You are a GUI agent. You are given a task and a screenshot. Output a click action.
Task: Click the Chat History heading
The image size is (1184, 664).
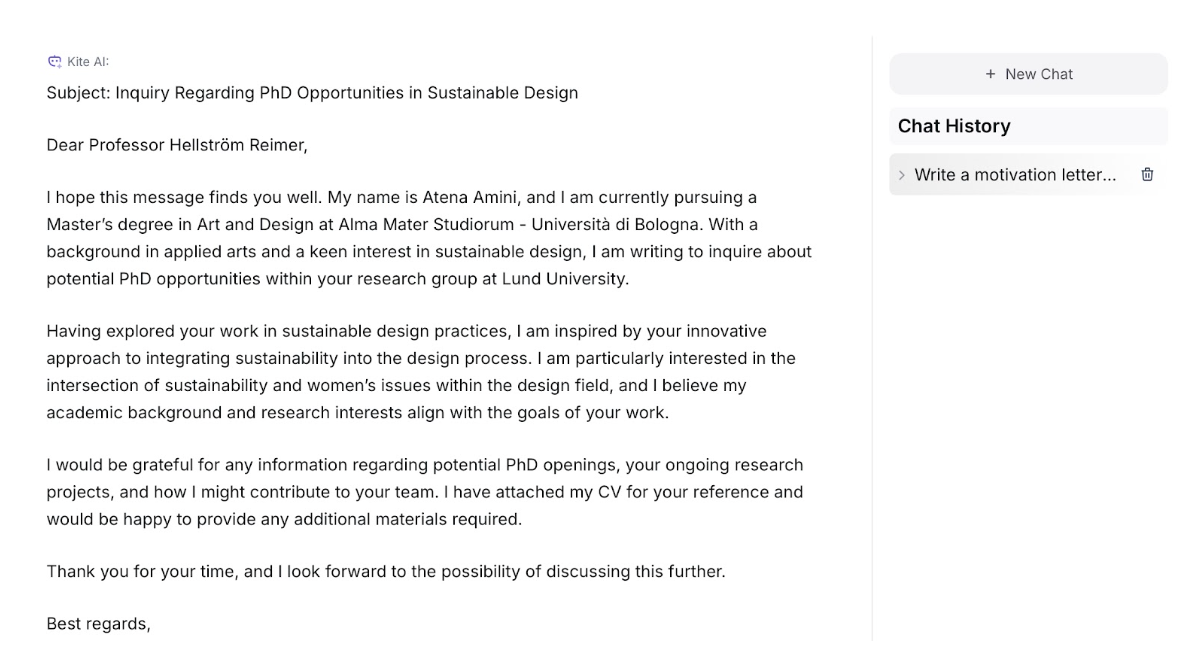click(954, 126)
